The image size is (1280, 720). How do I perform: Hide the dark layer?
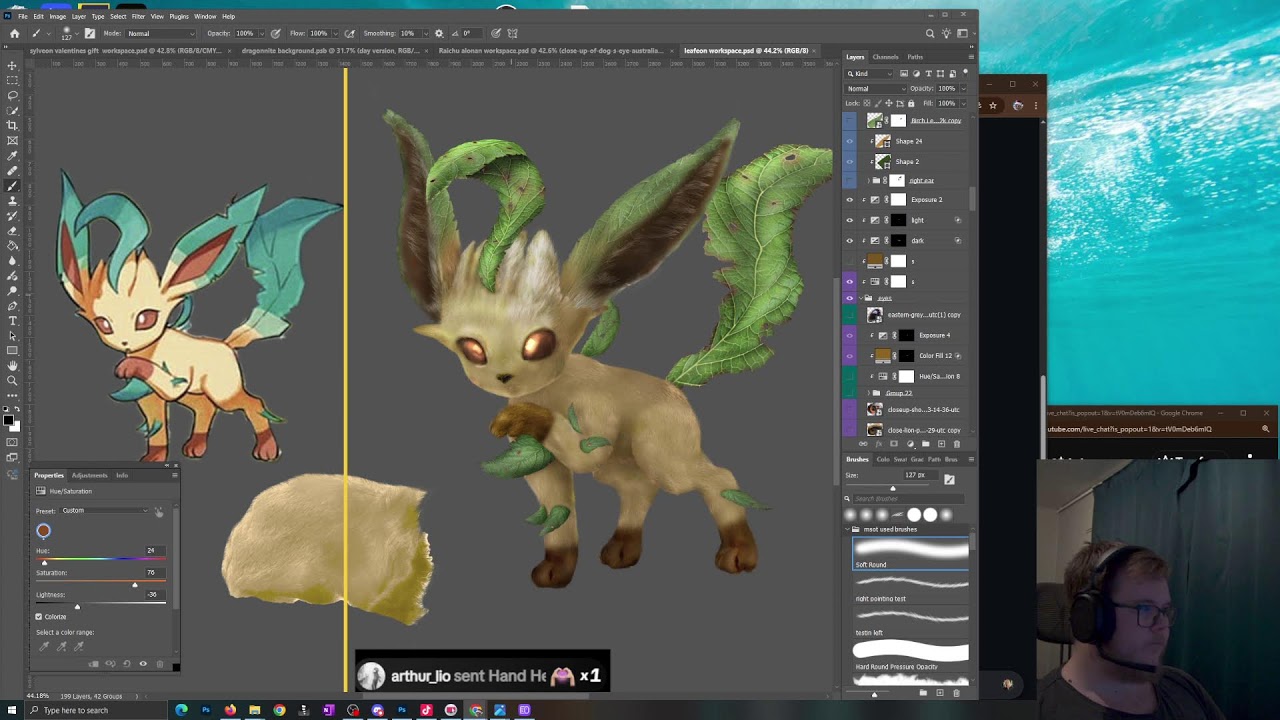(850, 240)
